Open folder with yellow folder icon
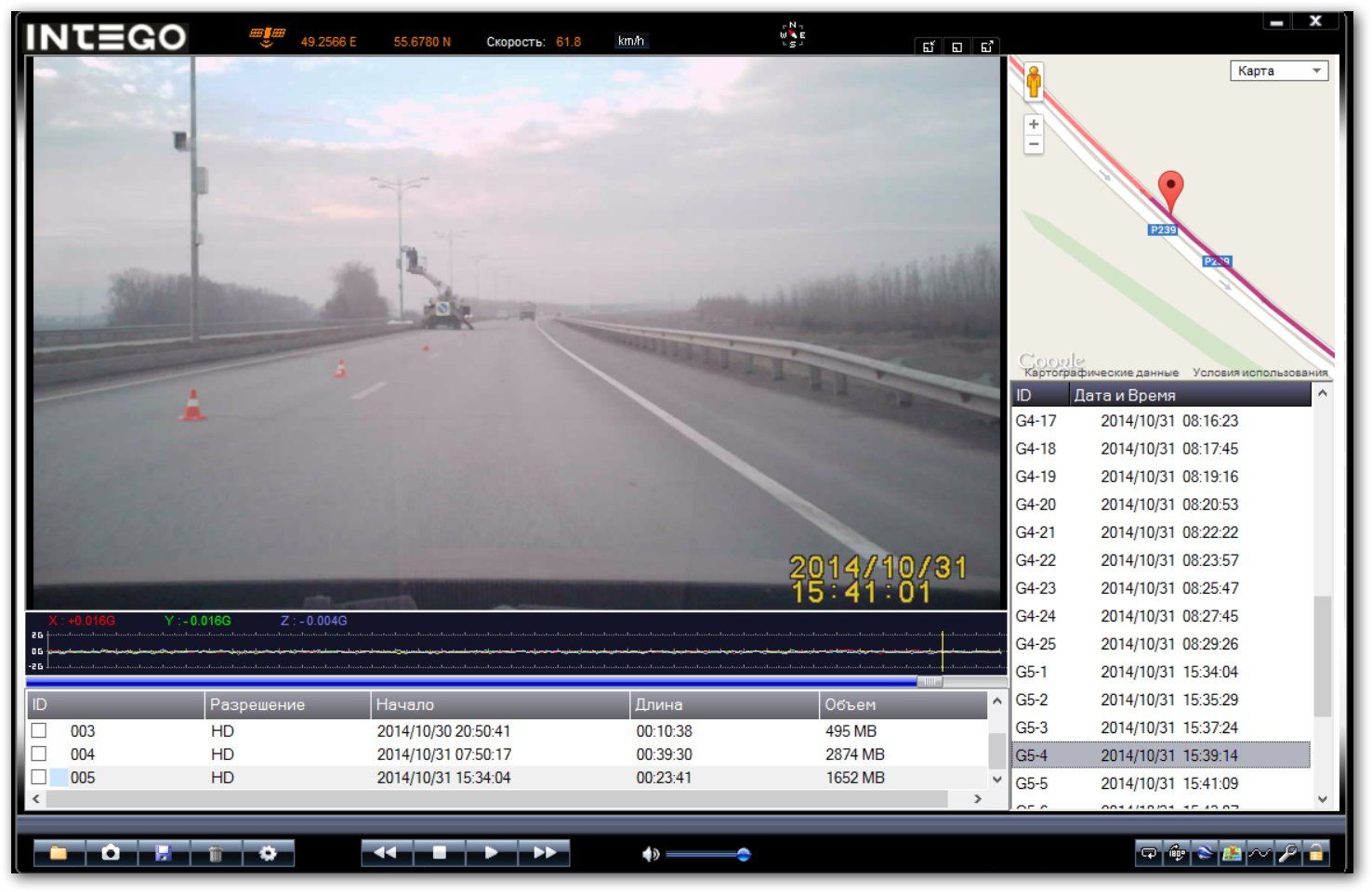1372x892 pixels. click(x=59, y=853)
